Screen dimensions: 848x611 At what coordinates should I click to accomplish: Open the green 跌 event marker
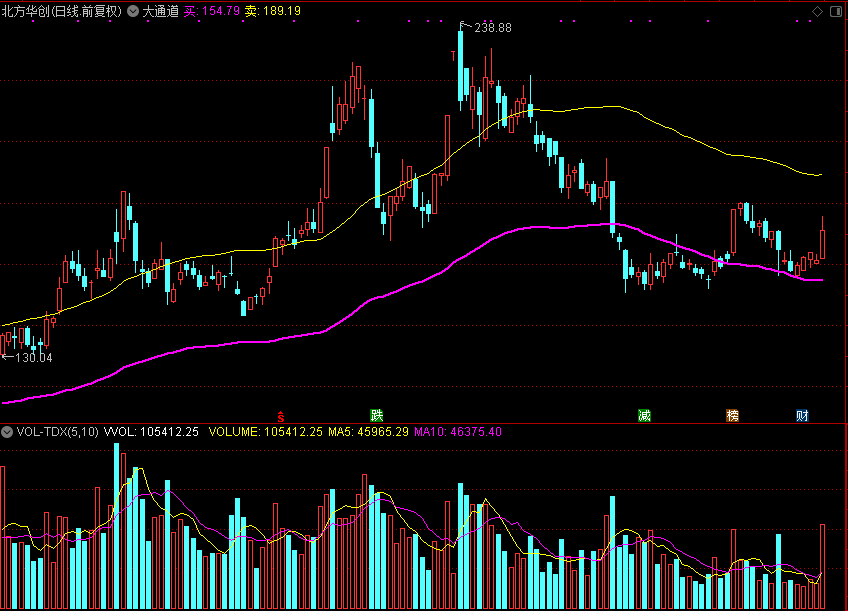coord(376,415)
